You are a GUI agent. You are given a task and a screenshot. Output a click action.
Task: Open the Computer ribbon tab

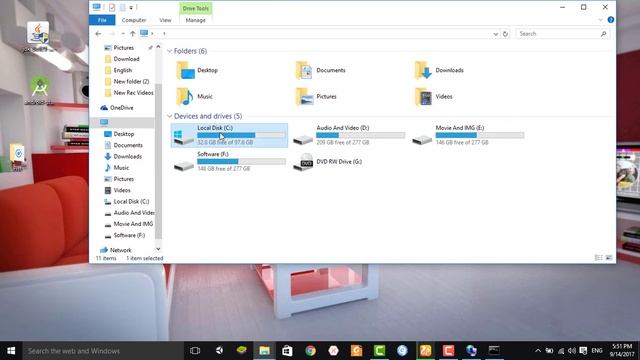tap(134, 20)
